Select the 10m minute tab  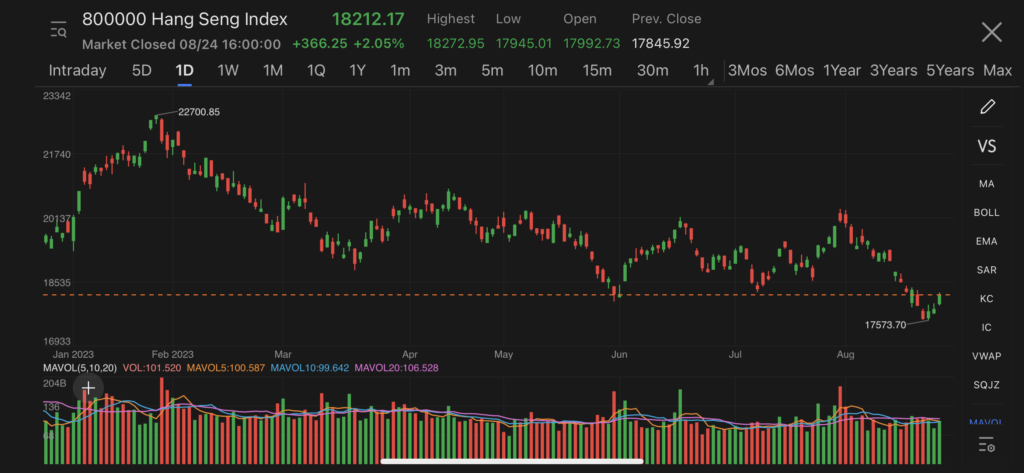(542, 71)
